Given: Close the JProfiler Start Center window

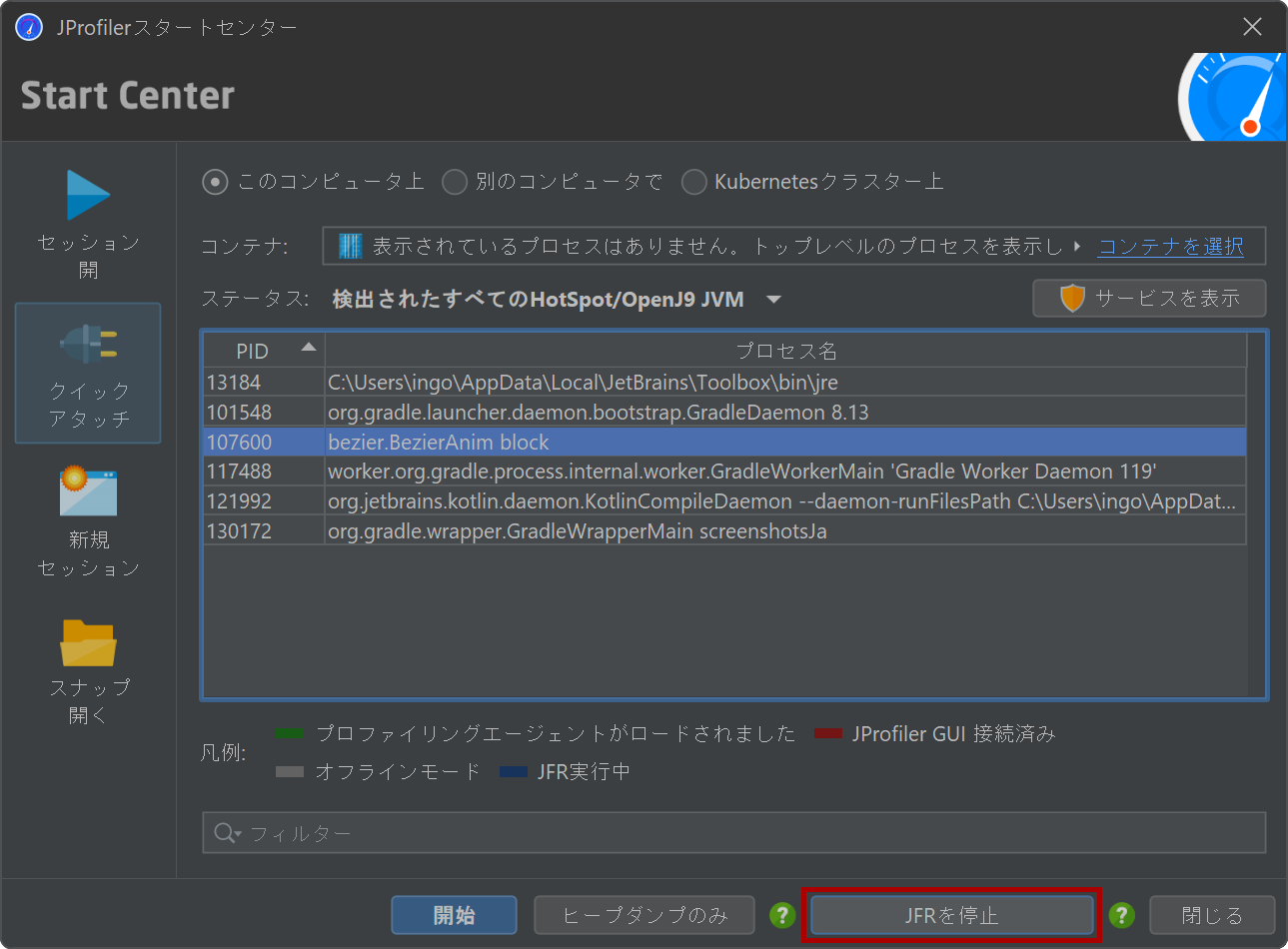Looking at the screenshot, I should pos(1252,27).
